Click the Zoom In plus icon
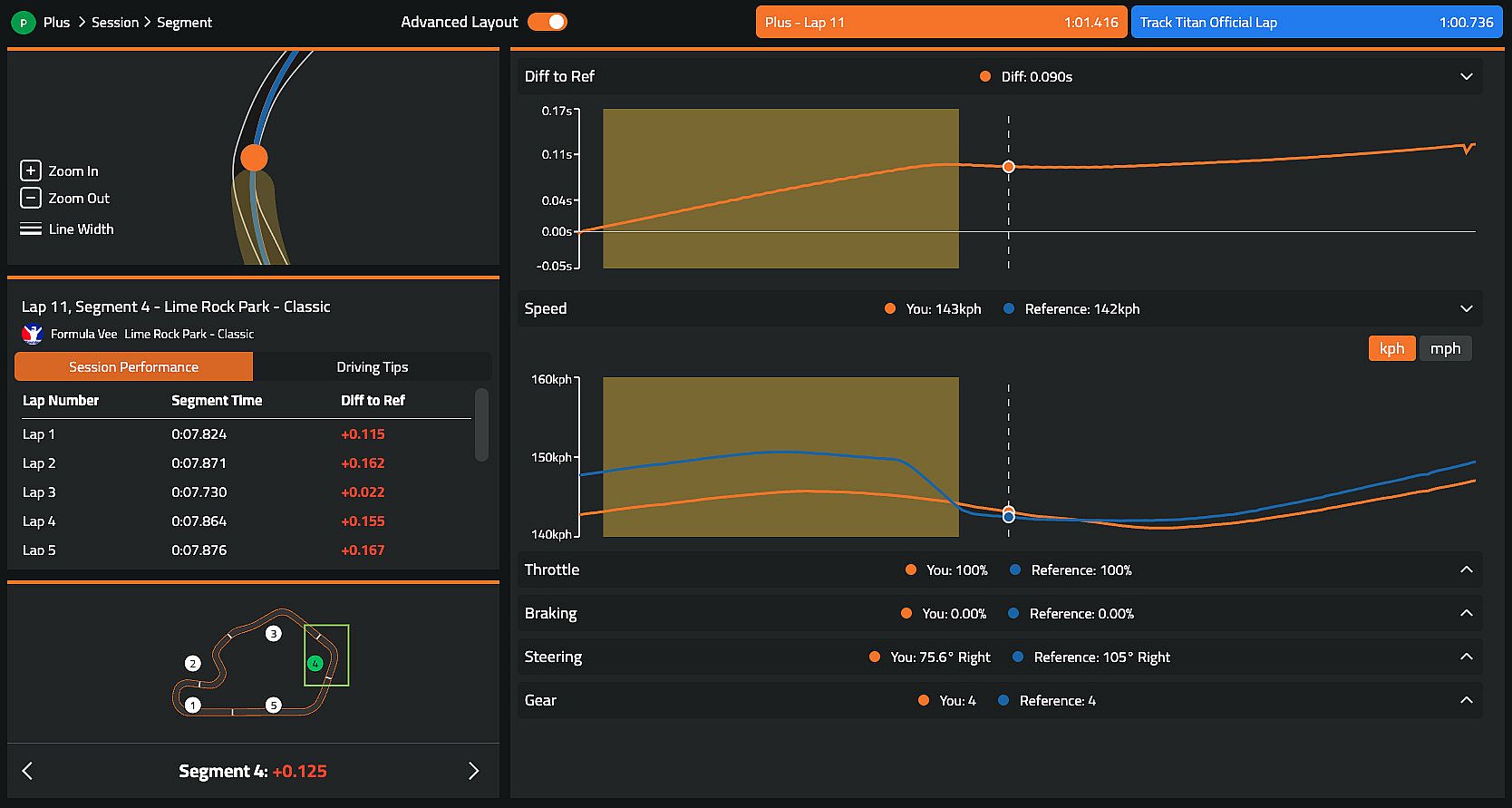Viewport: 1512px width, 808px height. [x=31, y=170]
